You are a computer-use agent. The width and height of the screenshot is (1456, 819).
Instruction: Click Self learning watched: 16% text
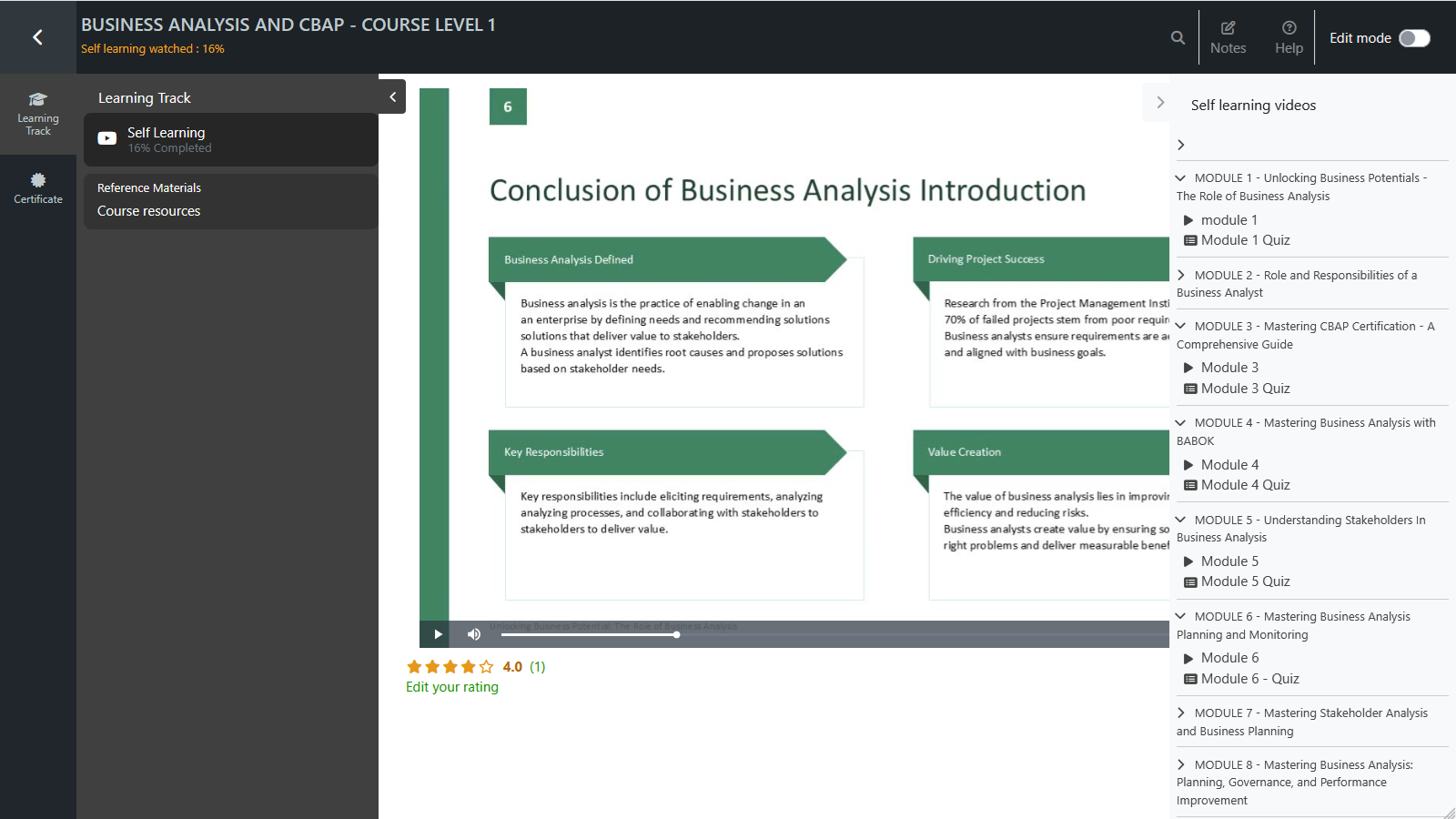click(x=153, y=49)
